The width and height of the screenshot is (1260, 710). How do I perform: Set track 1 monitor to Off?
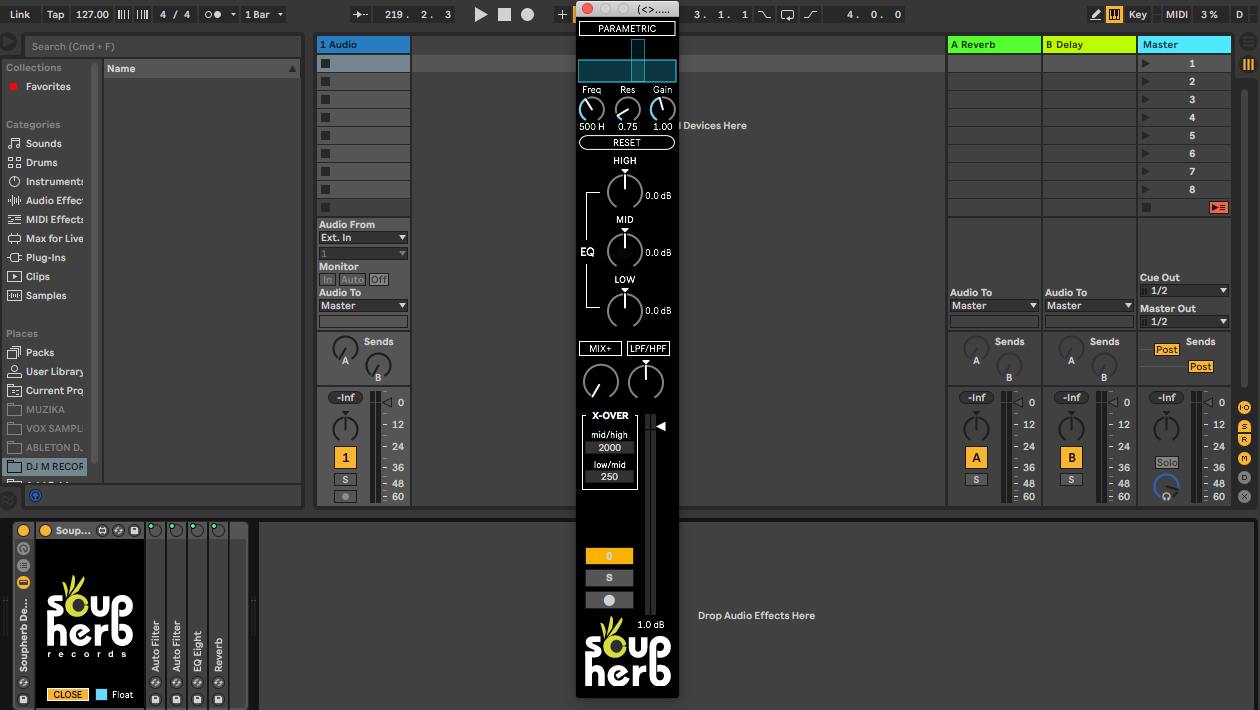(379, 280)
